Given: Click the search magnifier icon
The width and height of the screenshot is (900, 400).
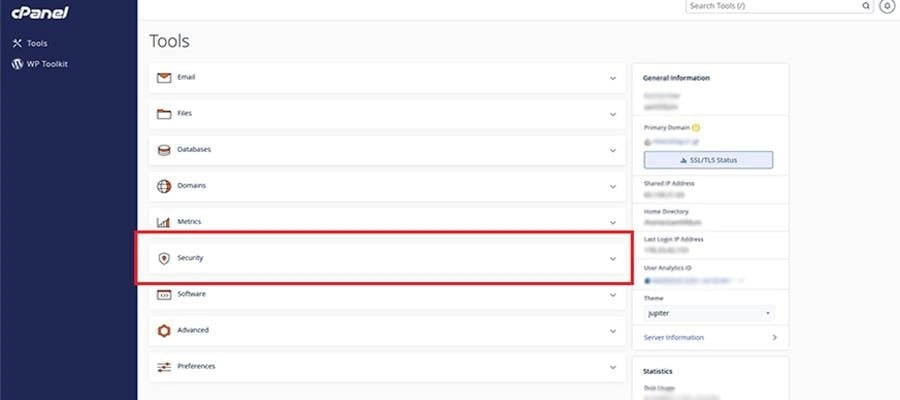Looking at the screenshot, I should [x=866, y=6].
